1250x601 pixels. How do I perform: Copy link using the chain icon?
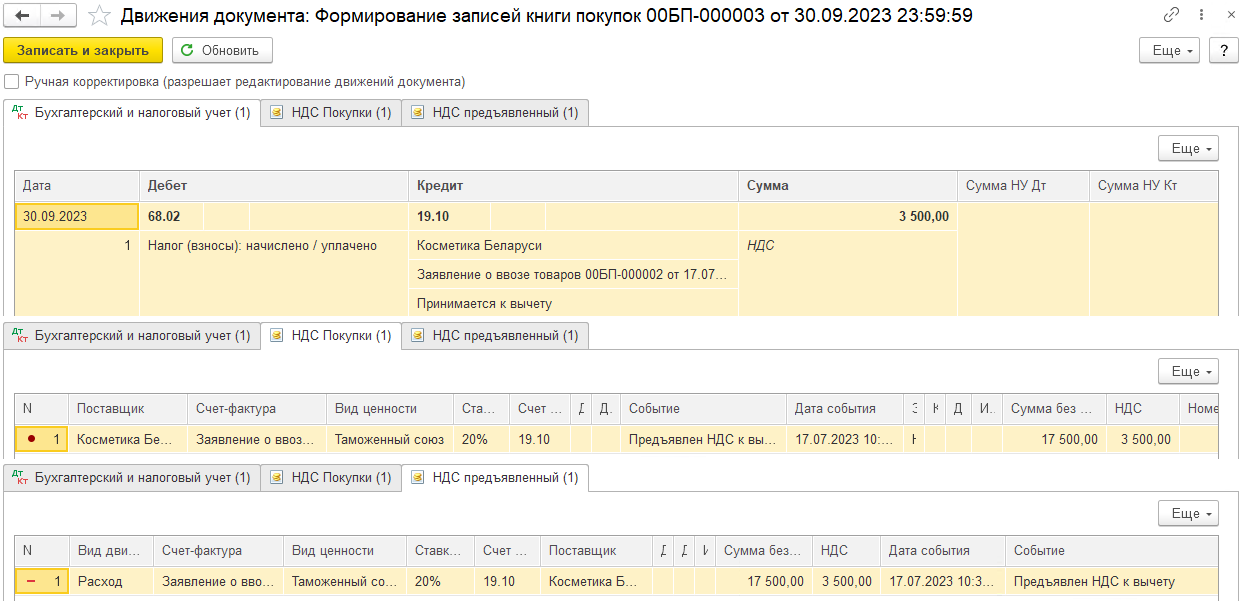click(x=1171, y=16)
